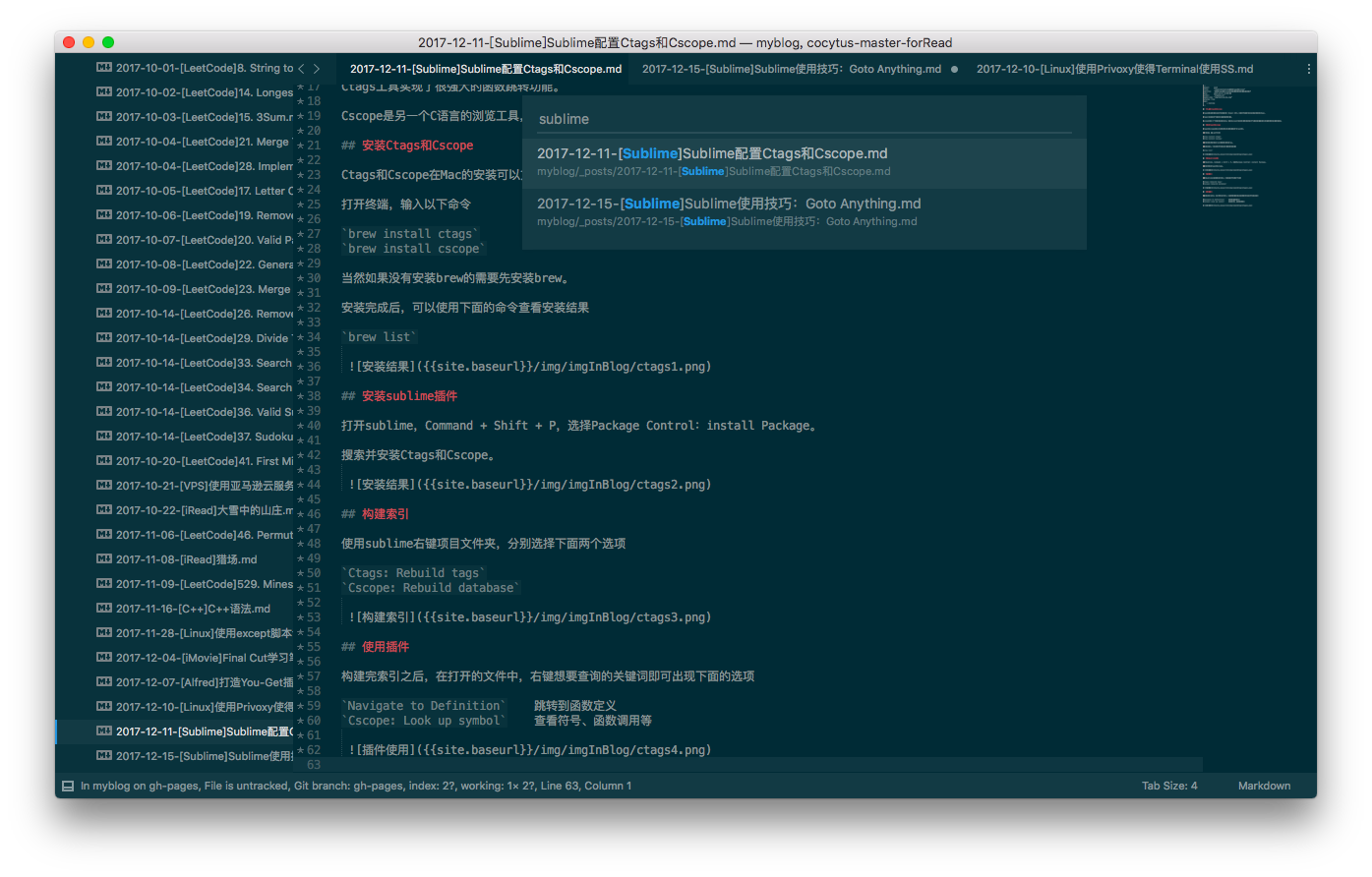The width and height of the screenshot is (1372, 877).
Task: Click the code line 'brew list'
Action: [379, 337]
